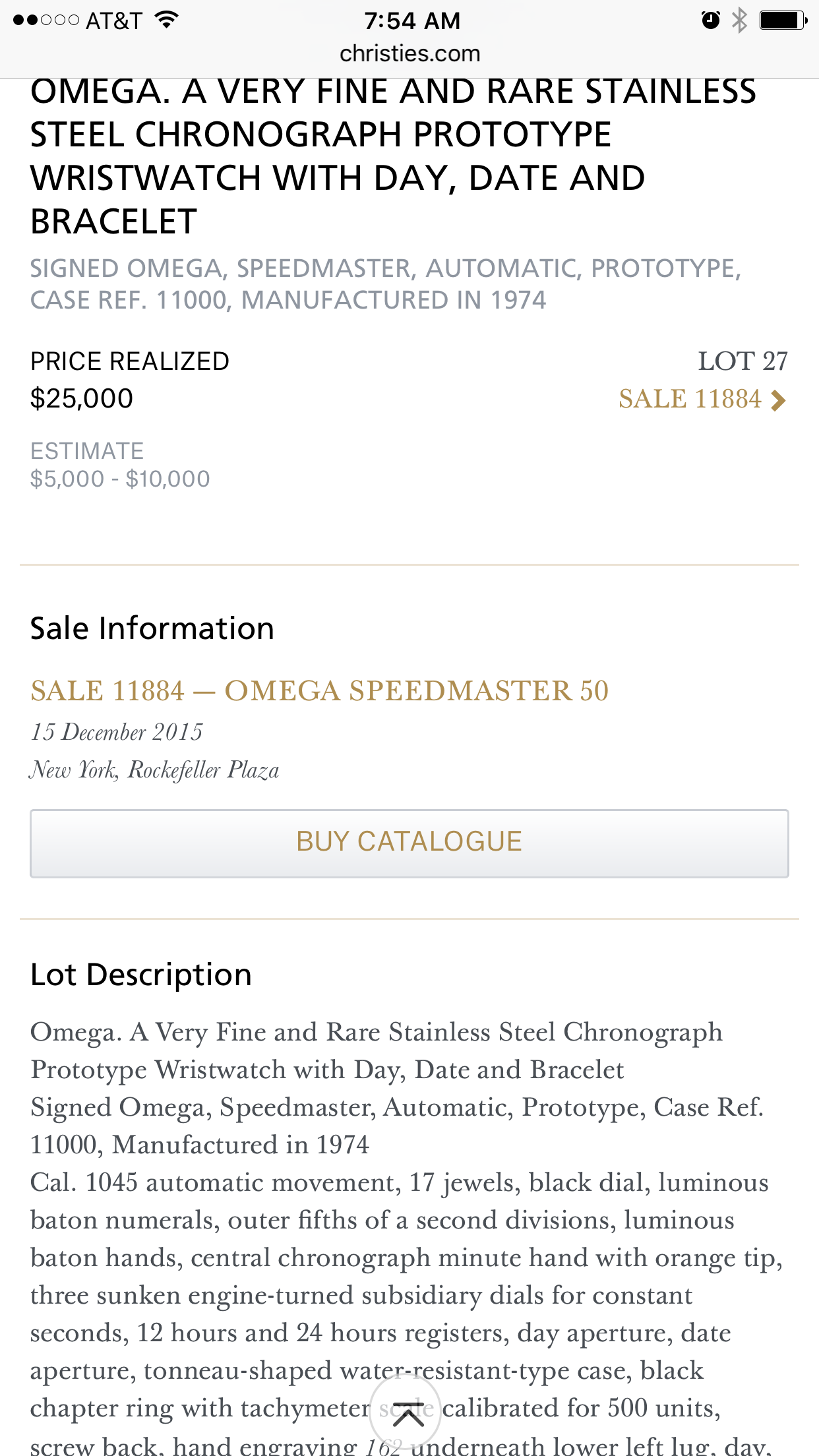The image size is (819, 1456).
Task: Tap the Sale Information heading
Action: tap(152, 628)
